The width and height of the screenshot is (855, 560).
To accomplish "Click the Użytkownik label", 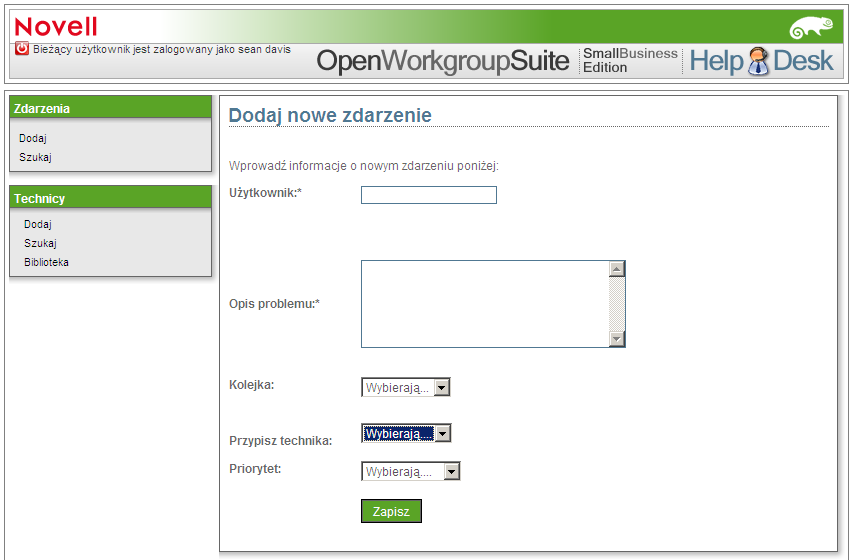I will coord(265,193).
